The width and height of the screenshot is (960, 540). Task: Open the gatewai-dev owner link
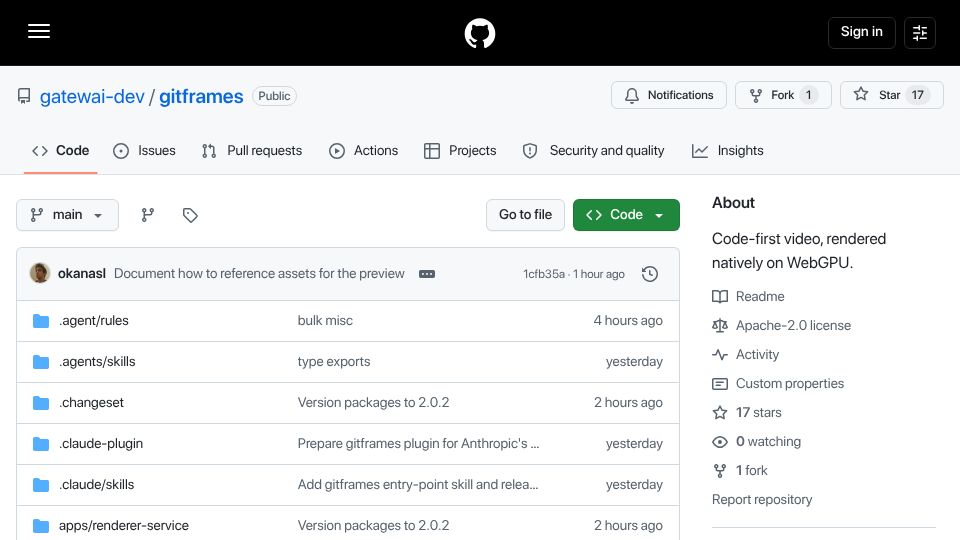point(92,96)
